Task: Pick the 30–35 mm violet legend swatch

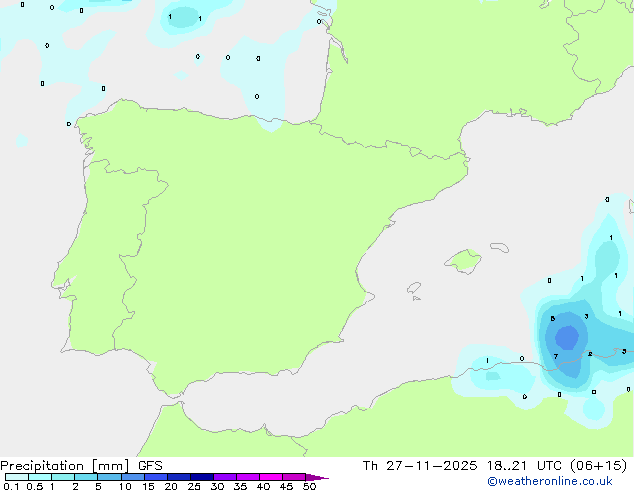Action: point(225,477)
